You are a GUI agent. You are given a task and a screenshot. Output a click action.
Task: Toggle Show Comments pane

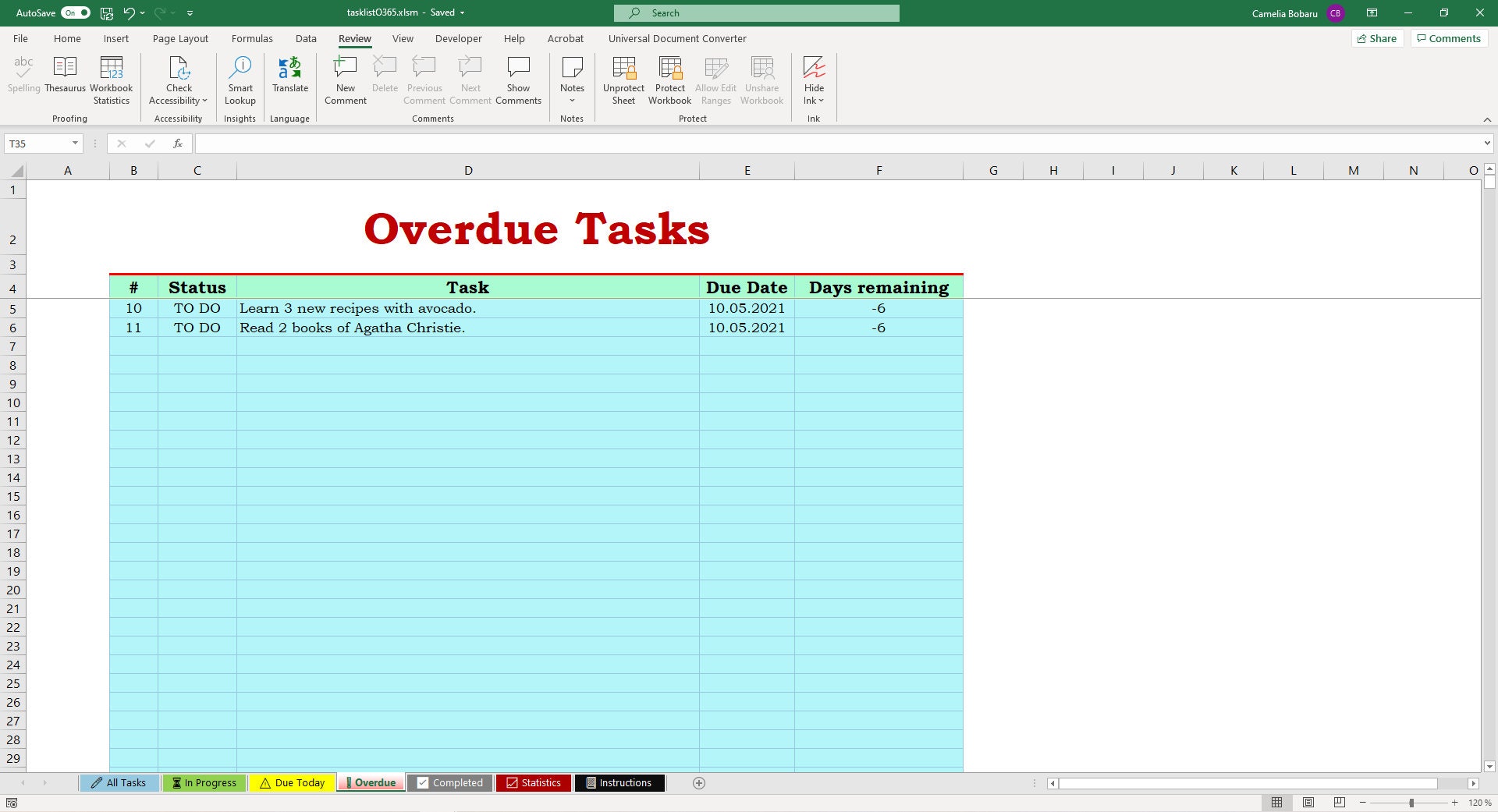[518, 78]
